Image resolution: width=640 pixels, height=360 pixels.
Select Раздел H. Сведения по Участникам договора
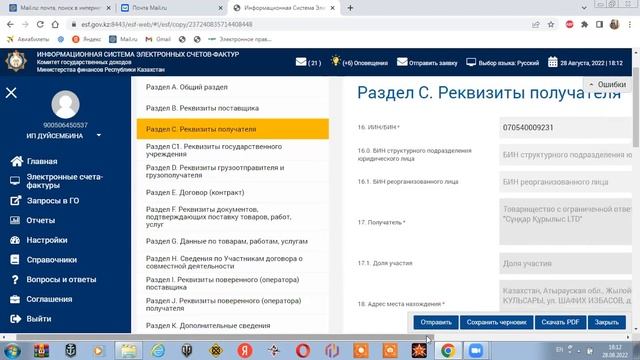tap(233, 262)
